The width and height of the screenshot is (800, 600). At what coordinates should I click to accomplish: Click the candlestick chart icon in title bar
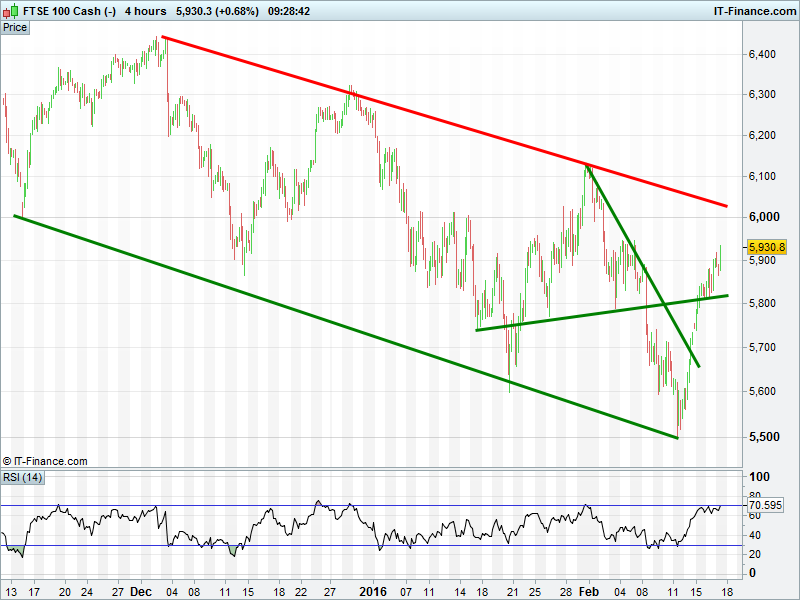9,10
